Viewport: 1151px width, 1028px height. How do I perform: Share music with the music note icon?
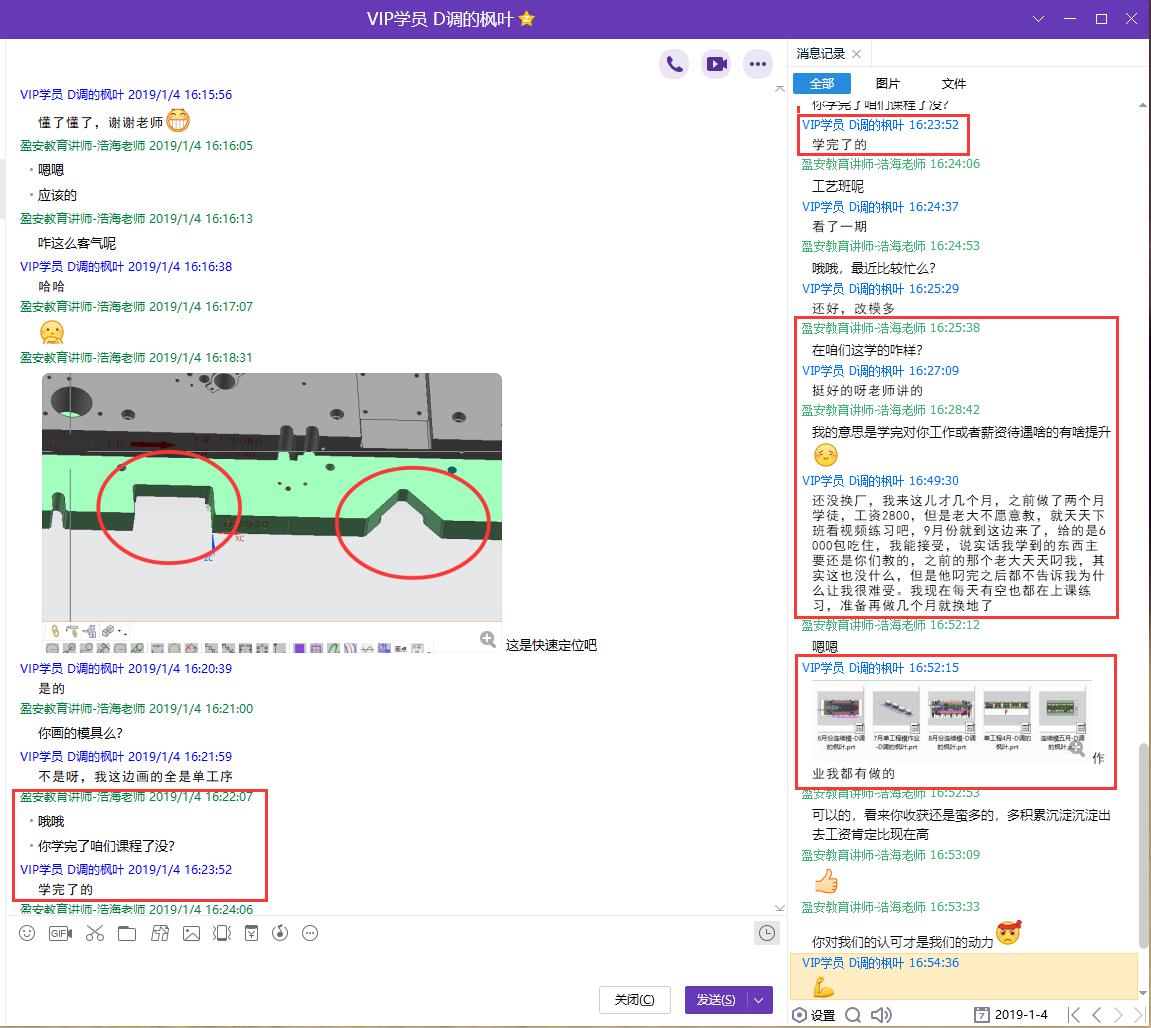(x=280, y=933)
